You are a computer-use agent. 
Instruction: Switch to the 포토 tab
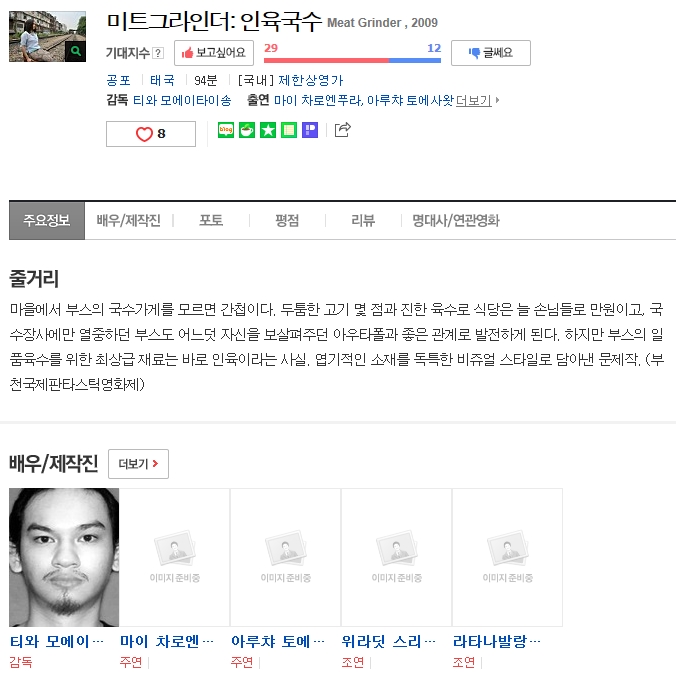coord(211,220)
